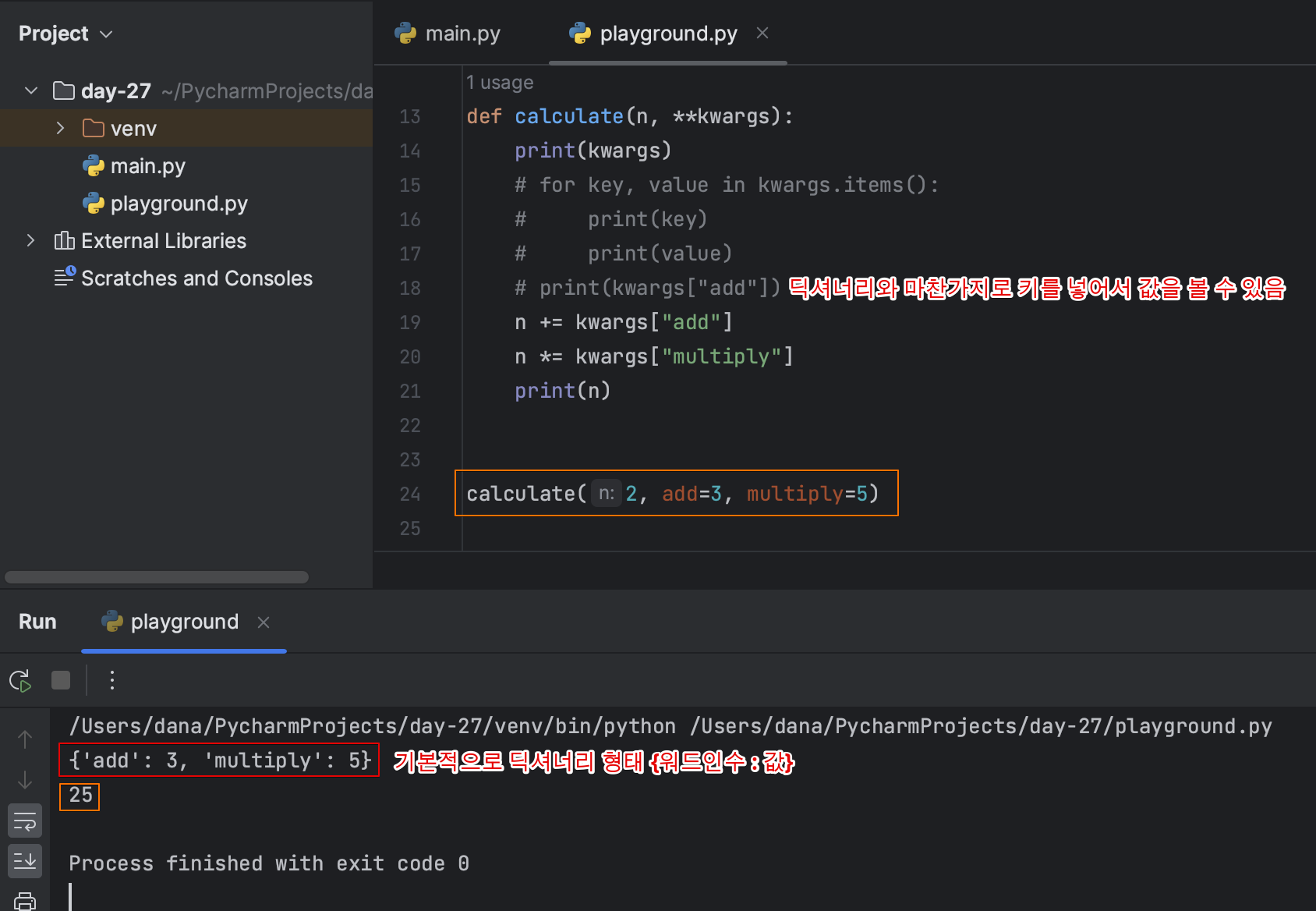
Task: Open the Run toolbar more-options dots
Action: tap(112, 680)
